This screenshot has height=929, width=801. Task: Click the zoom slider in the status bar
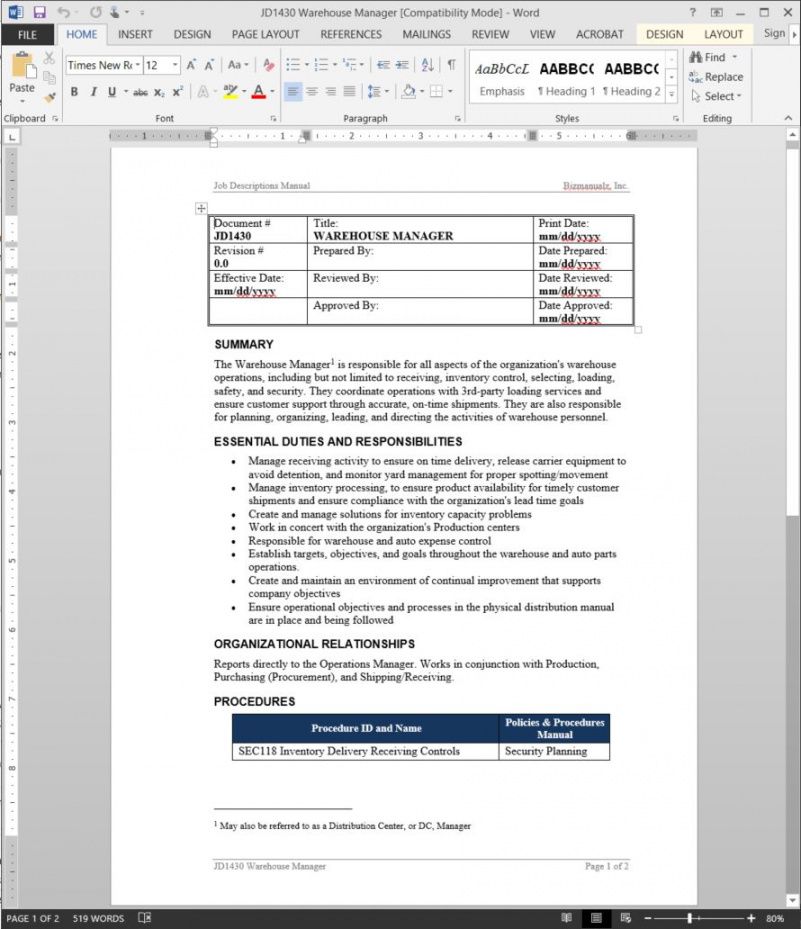[x=690, y=918]
